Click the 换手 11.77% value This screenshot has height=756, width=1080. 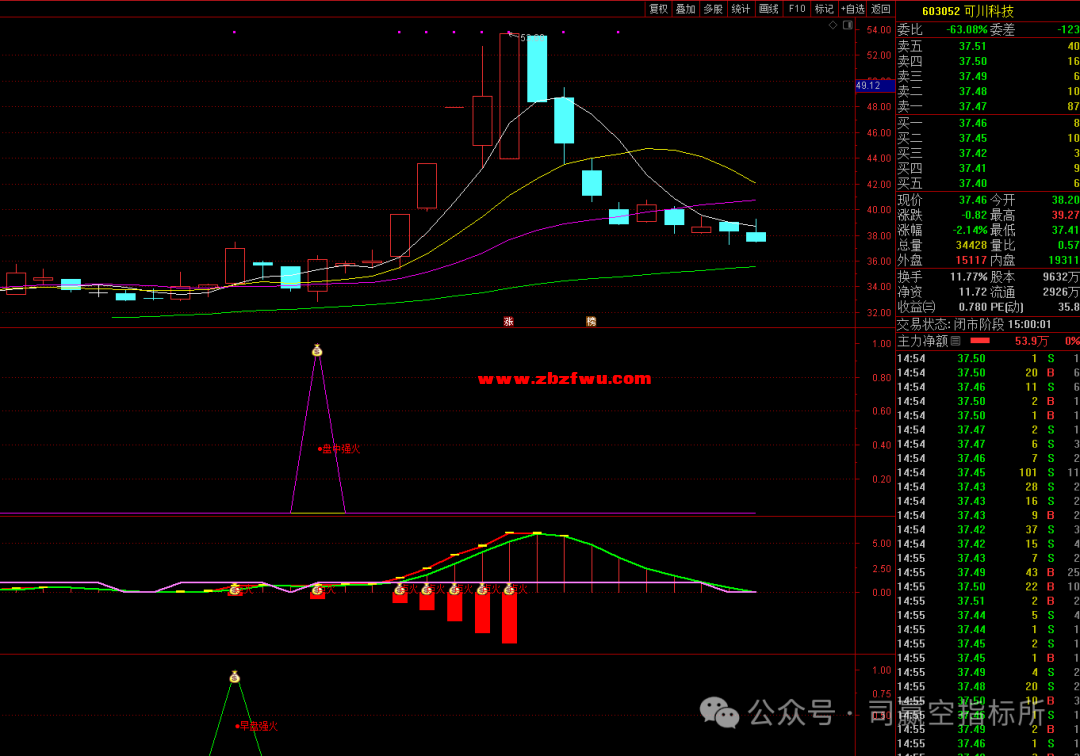point(968,277)
